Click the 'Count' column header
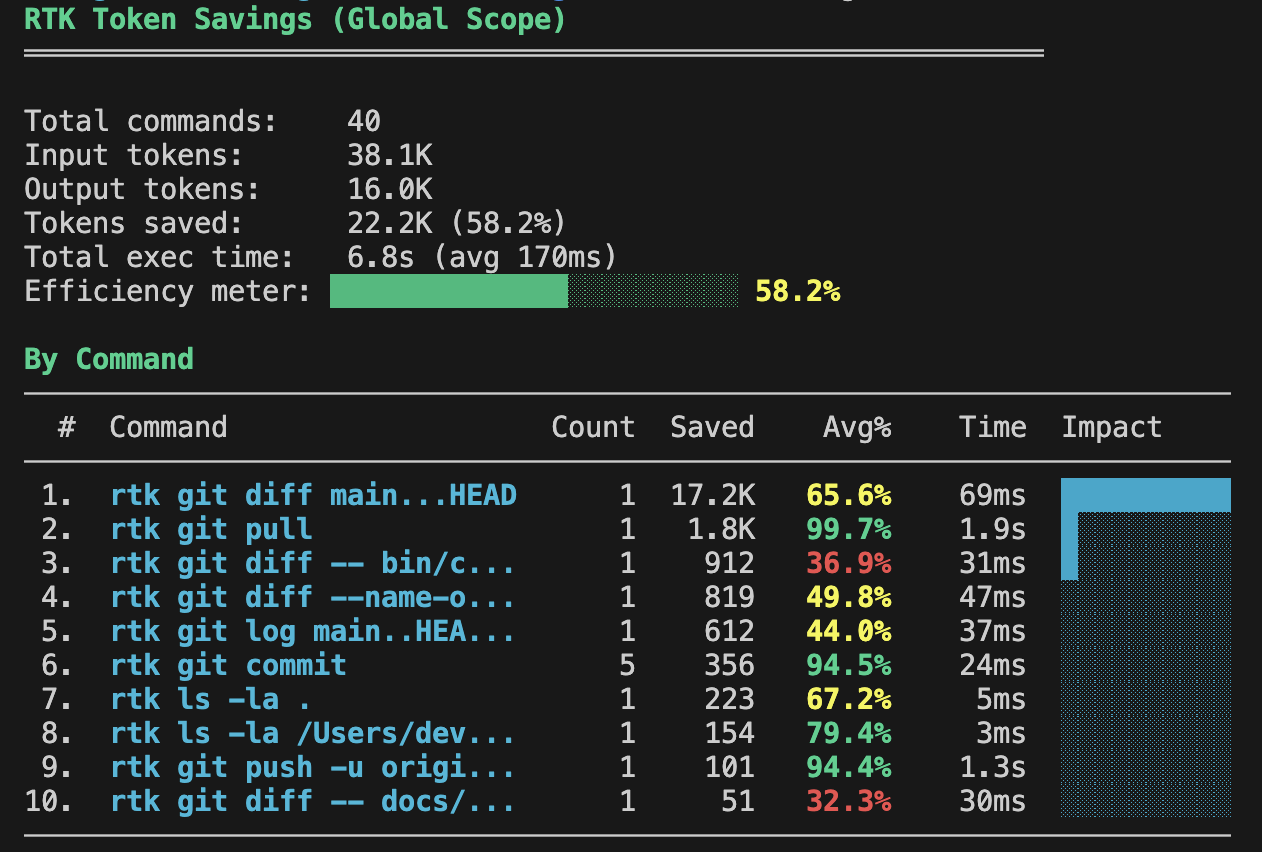Viewport: 1262px width, 852px height. pyautogui.click(x=593, y=427)
